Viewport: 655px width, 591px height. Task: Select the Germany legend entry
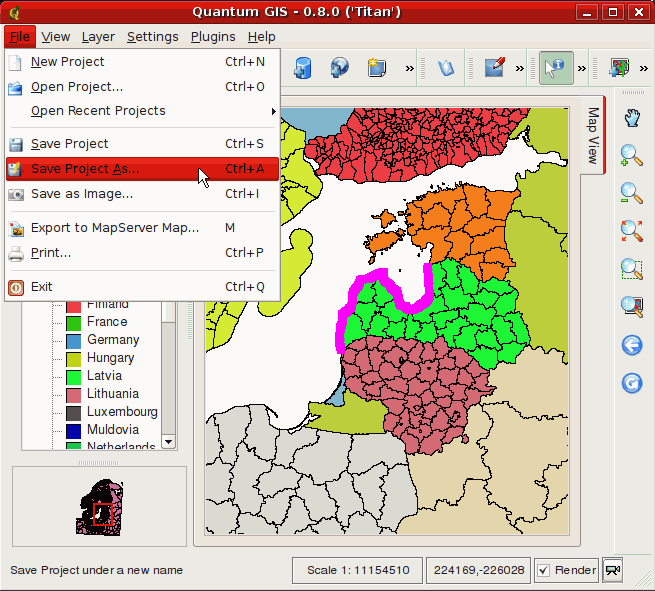pos(113,340)
